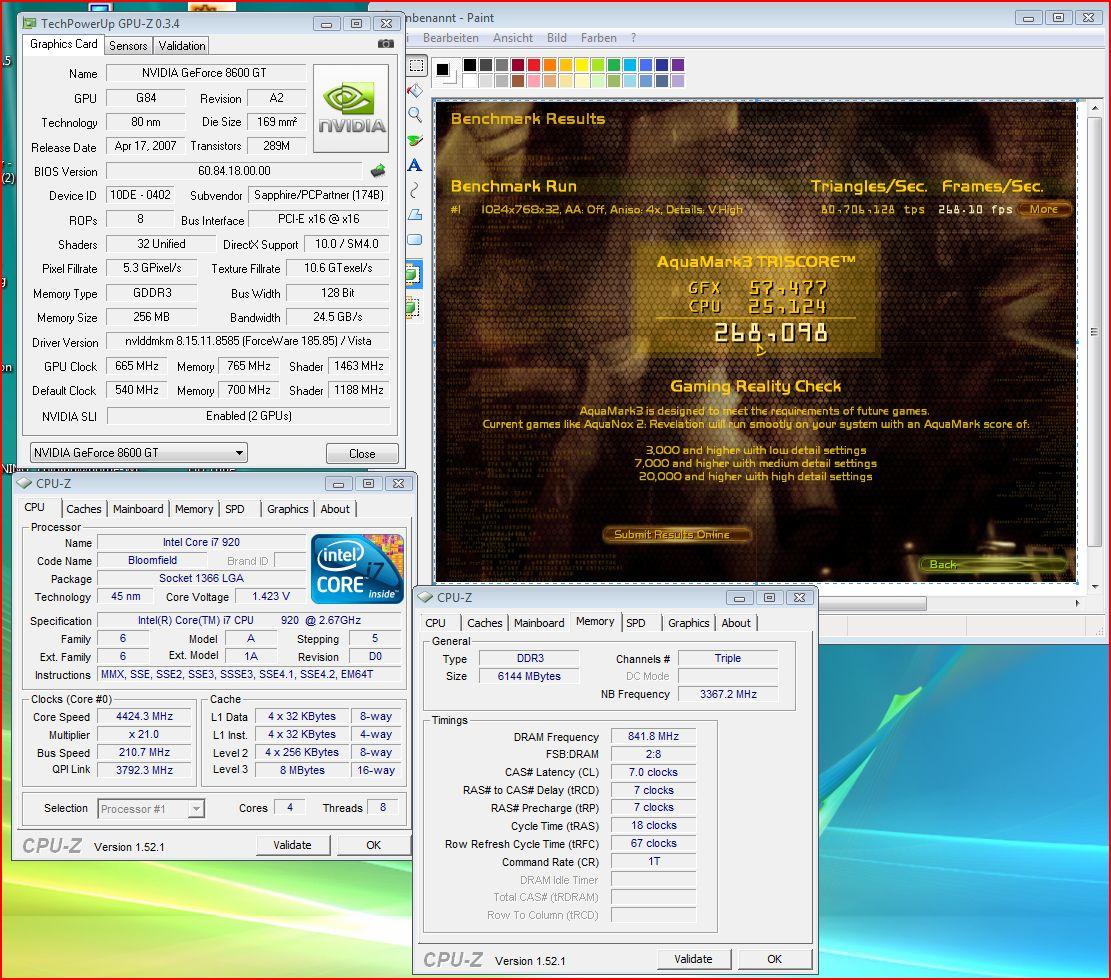
Task: Click Paint's current foreground color box
Action: [x=443, y=69]
